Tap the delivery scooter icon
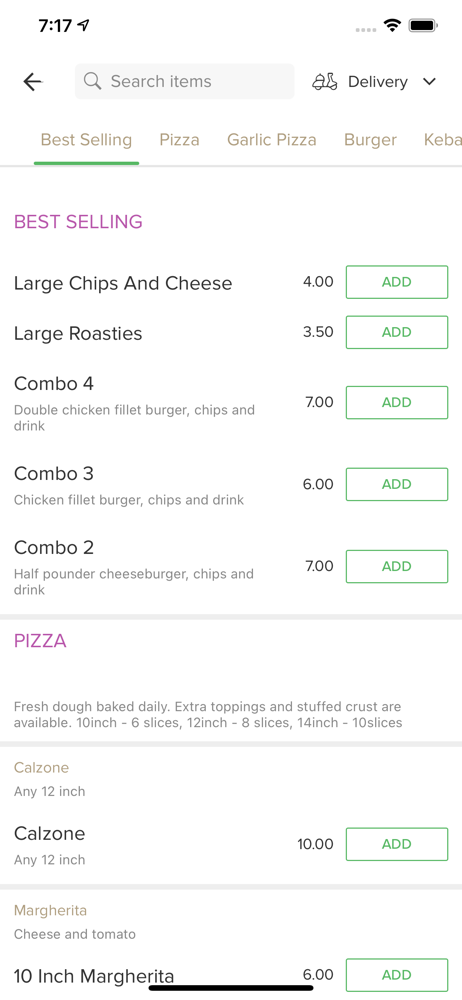 324,82
